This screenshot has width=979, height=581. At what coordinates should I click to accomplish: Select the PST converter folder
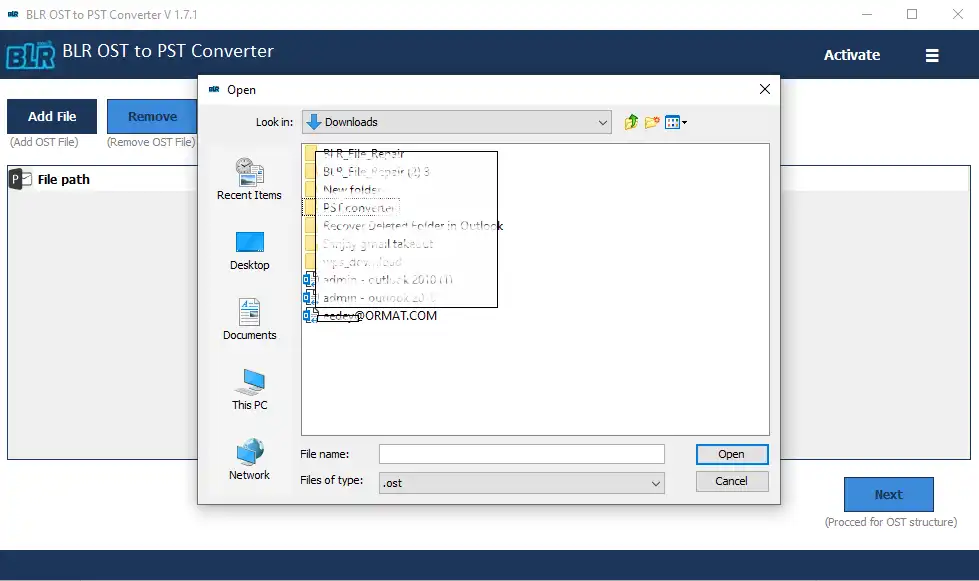click(x=360, y=207)
